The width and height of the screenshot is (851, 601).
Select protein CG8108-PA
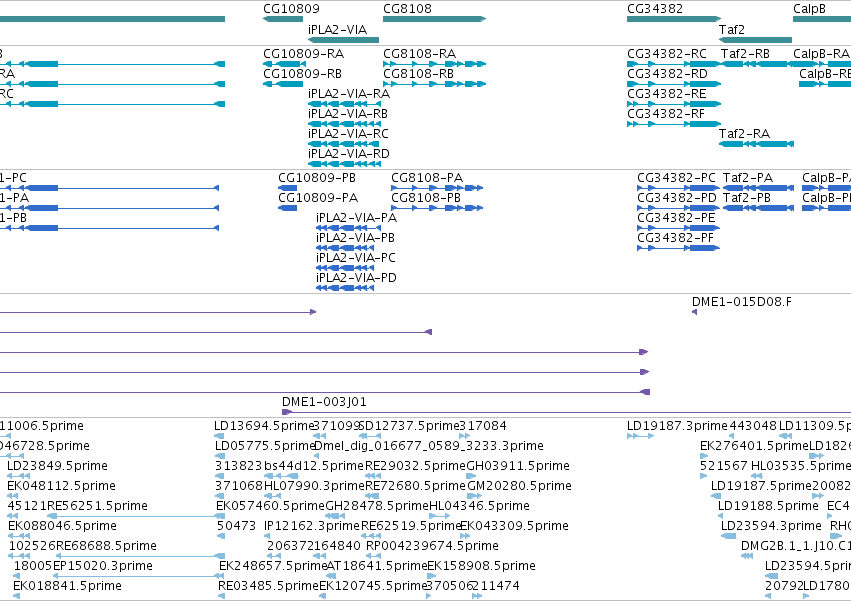(427, 178)
